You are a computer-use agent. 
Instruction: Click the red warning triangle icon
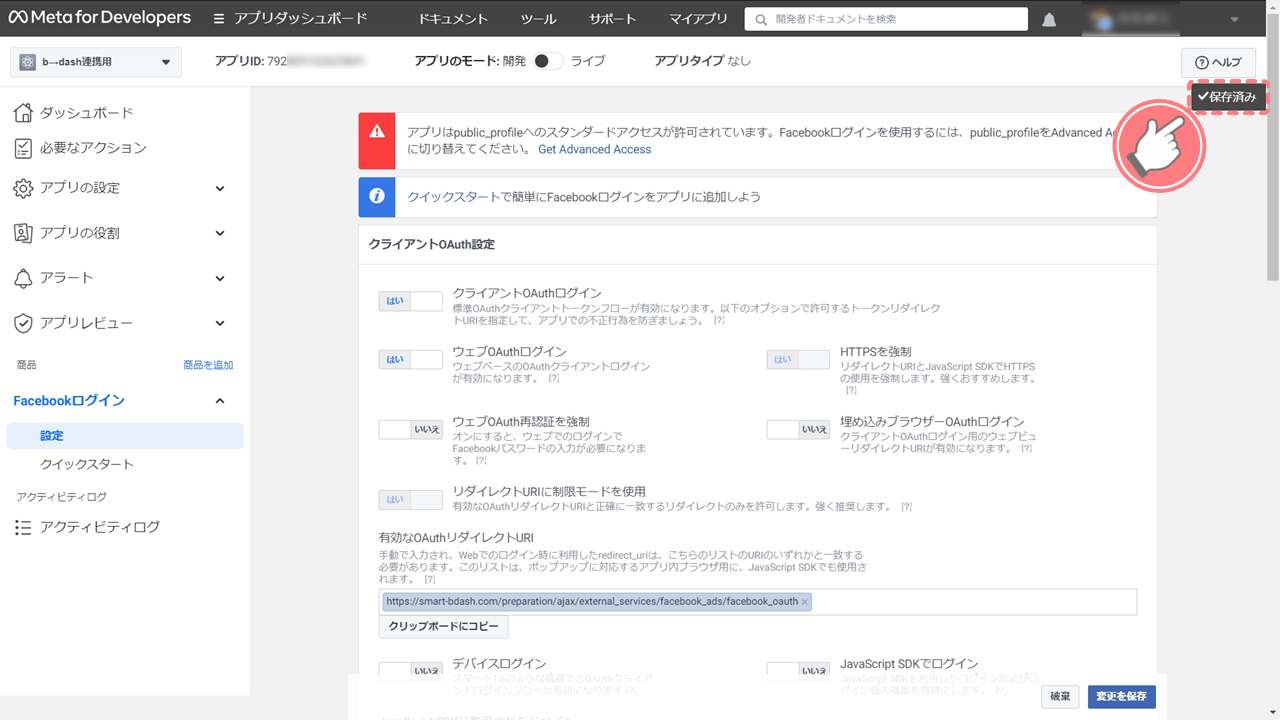[x=377, y=131]
